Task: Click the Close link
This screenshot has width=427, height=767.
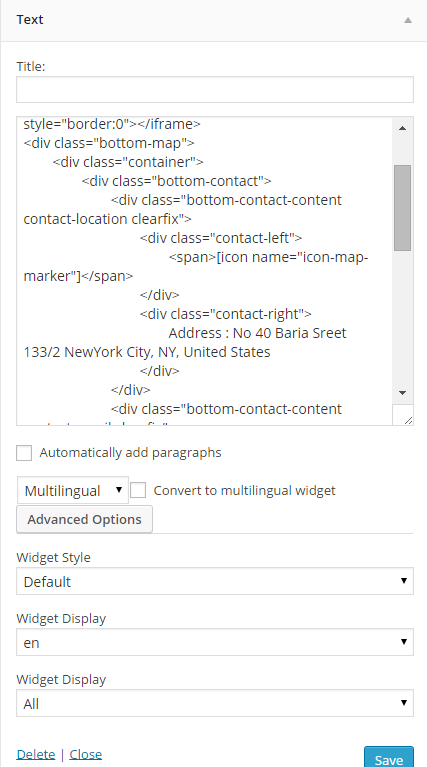Action: (x=86, y=754)
